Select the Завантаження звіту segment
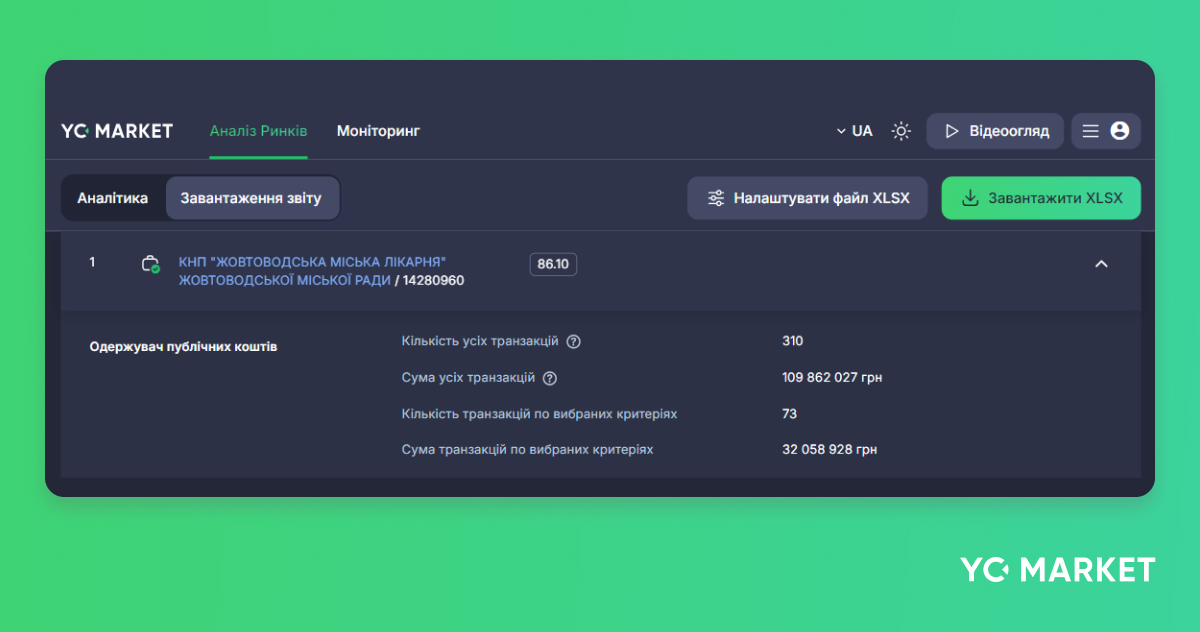The width and height of the screenshot is (1200, 632). (251, 198)
